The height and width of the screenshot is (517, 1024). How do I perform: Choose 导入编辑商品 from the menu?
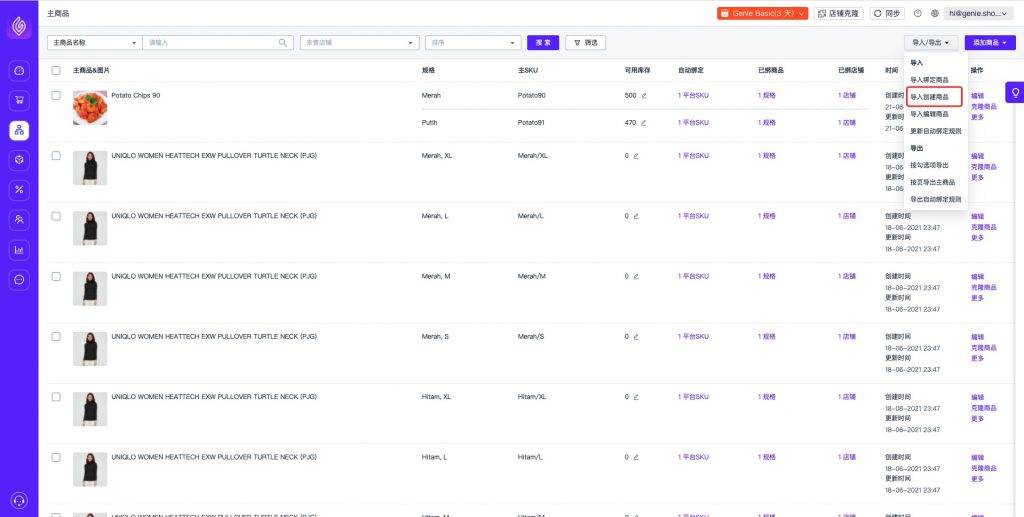point(929,114)
